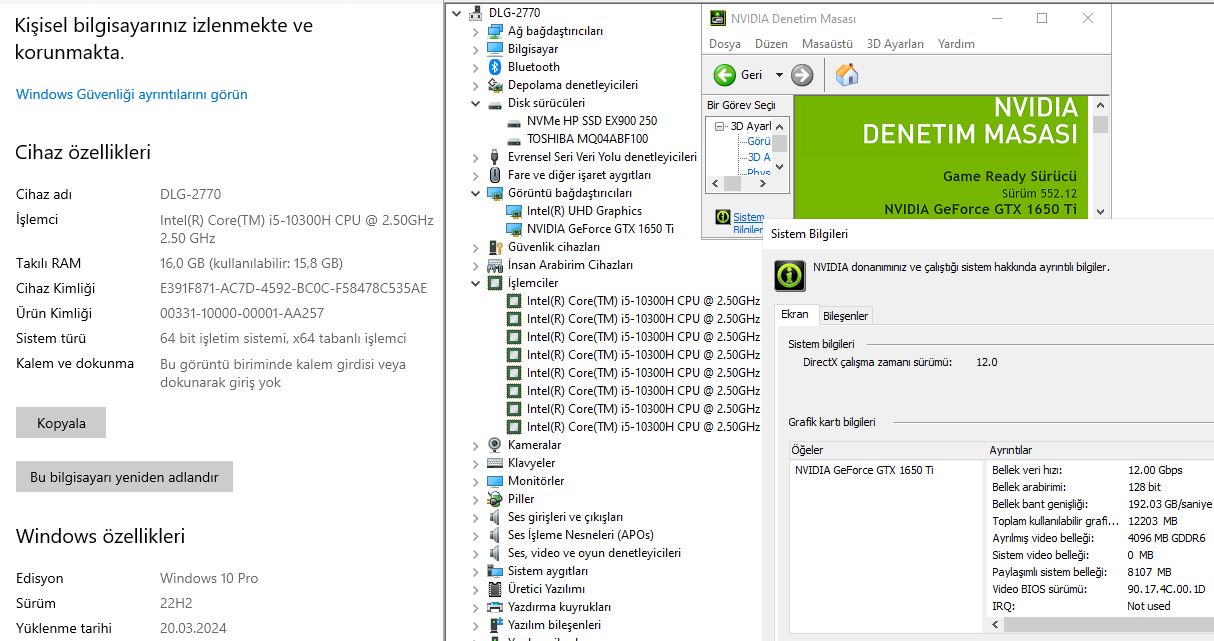Open the Sistem Bilgileri link in NVIDIA panel
Image resolution: width=1214 pixels, height=641 pixels.
point(748,223)
